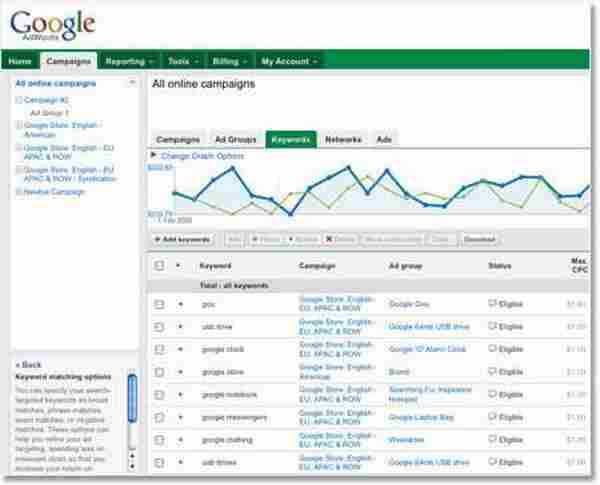Expand the Change Graph Options triangle
The height and width of the screenshot is (485, 600).
click(153, 155)
